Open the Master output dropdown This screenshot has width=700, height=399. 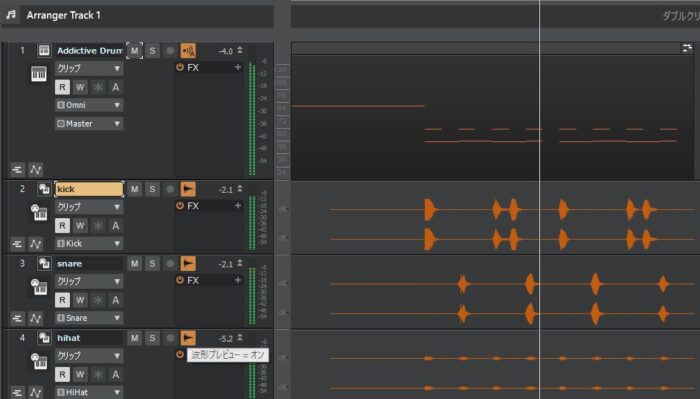[x=89, y=124]
